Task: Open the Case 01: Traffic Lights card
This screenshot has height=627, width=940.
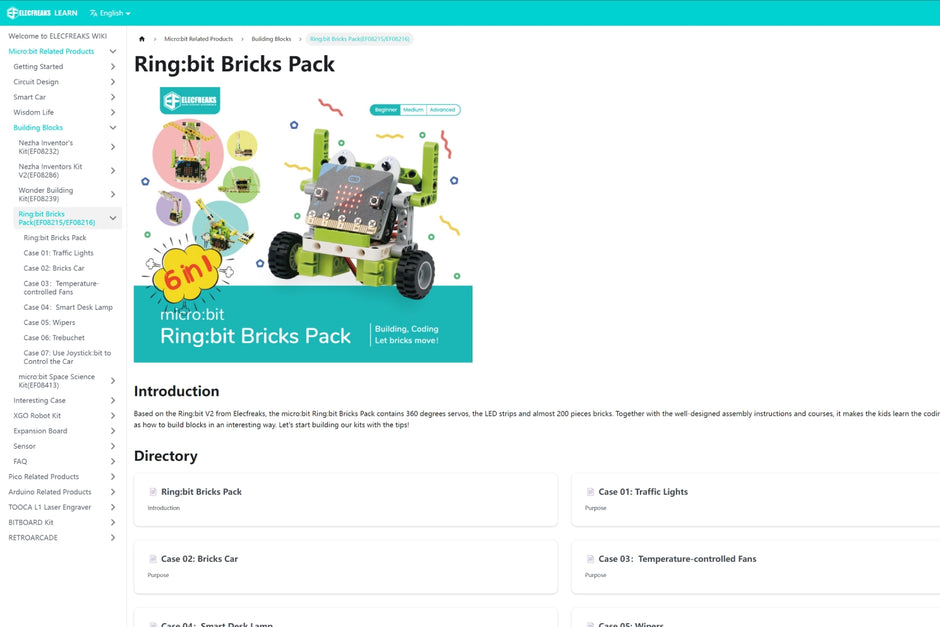Action: [755, 500]
